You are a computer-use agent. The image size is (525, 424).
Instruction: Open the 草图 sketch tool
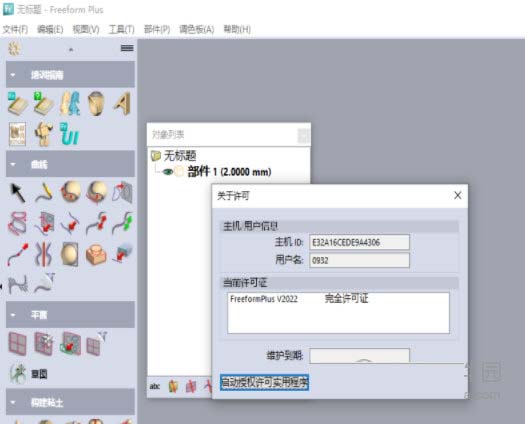tap(28, 373)
